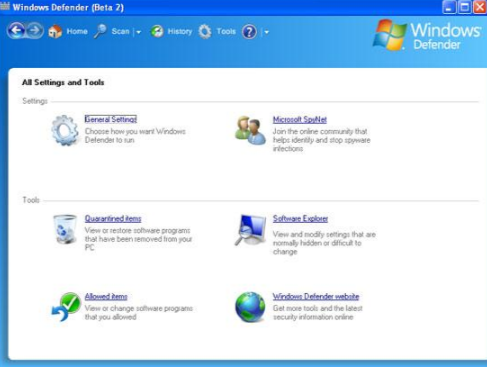Open the Microsoft SpyNet link
487x367 pixels.
coord(300,119)
